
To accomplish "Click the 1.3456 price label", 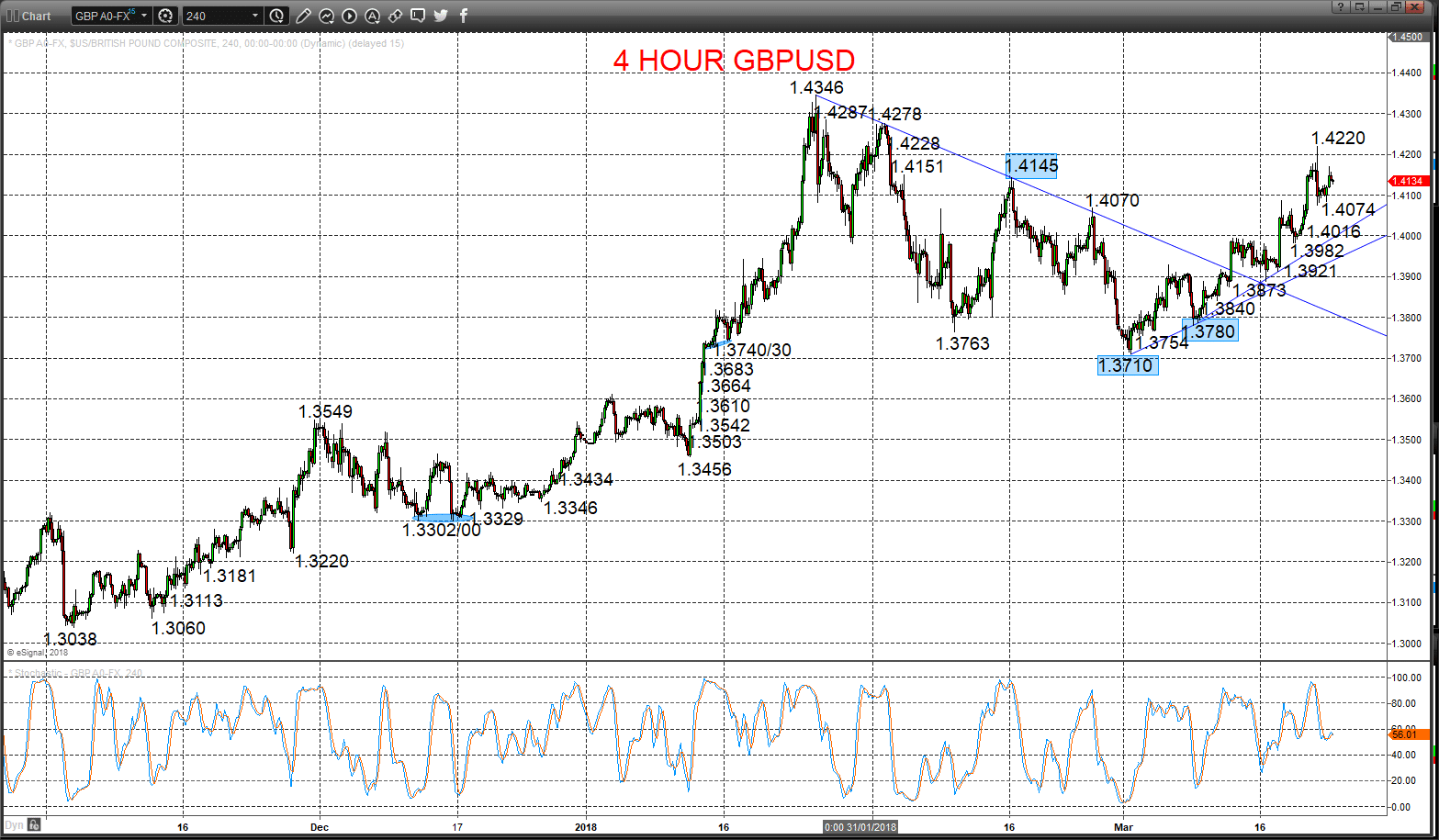I will click(x=704, y=469).
